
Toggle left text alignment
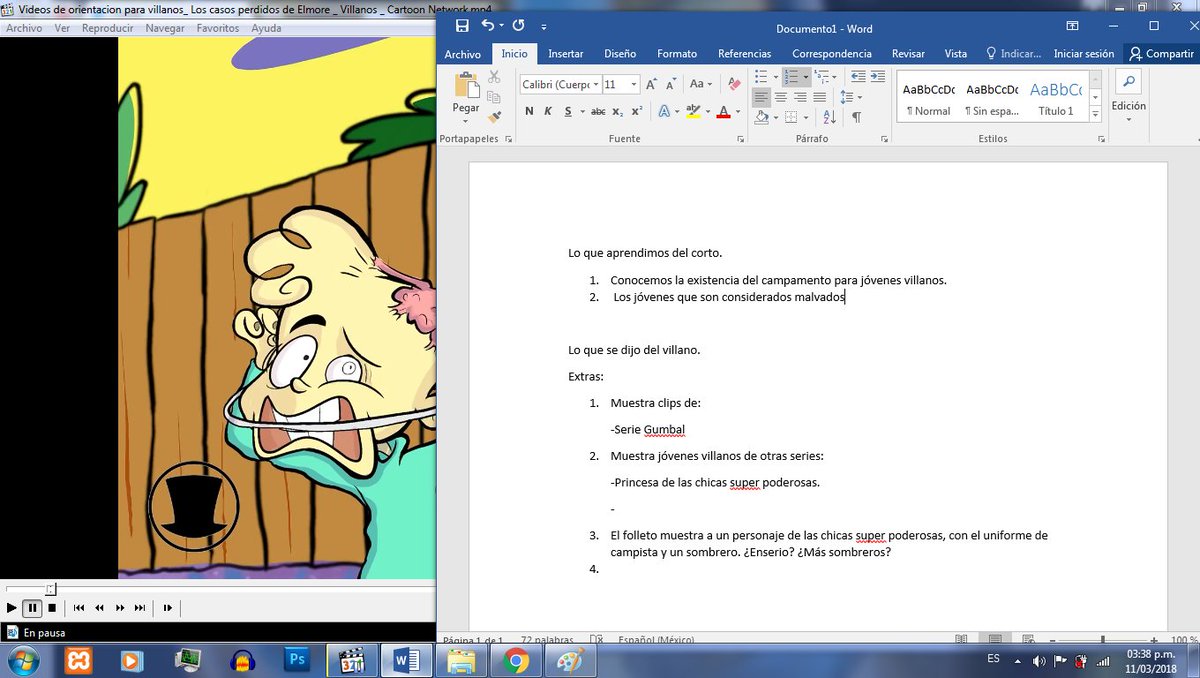[x=762, y=97]
